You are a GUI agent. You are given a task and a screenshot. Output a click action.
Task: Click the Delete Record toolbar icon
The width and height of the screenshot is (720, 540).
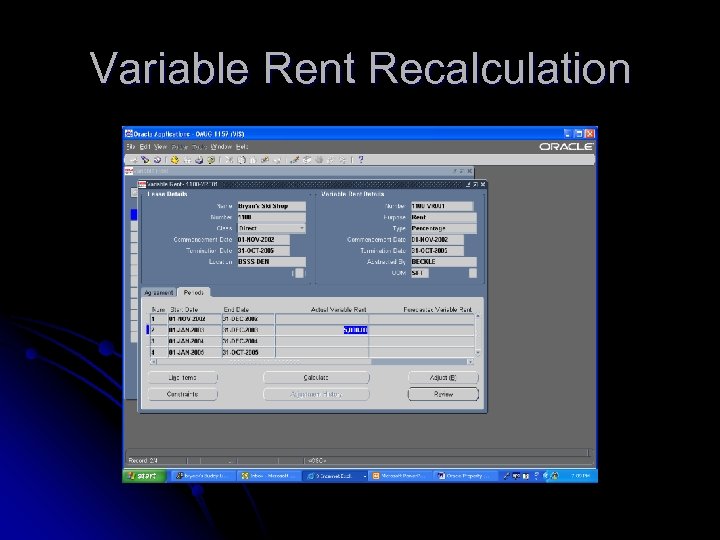tap(277, 160)
